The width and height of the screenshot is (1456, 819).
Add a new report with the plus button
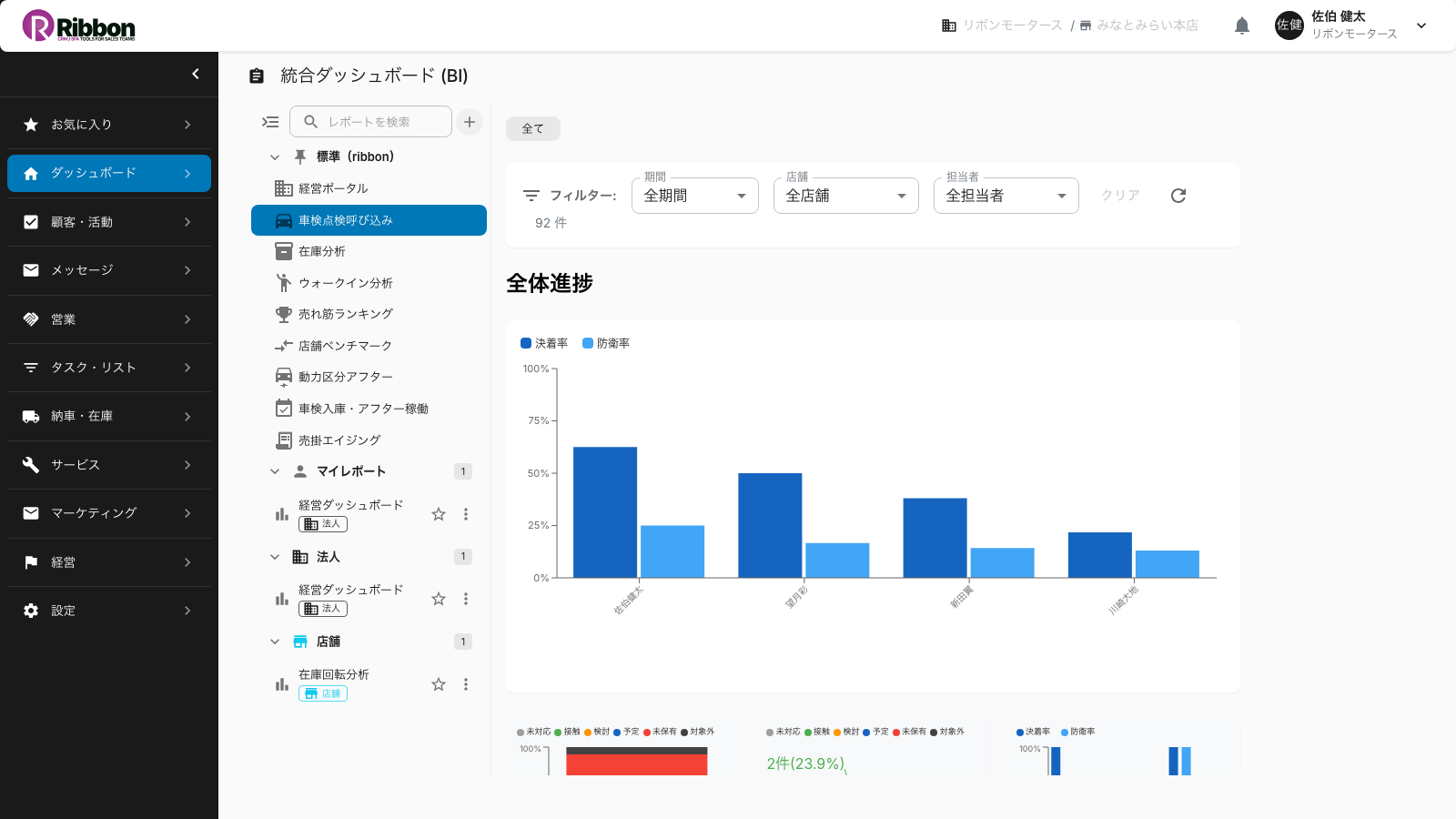pyautogui.click(x=470, y=122)
